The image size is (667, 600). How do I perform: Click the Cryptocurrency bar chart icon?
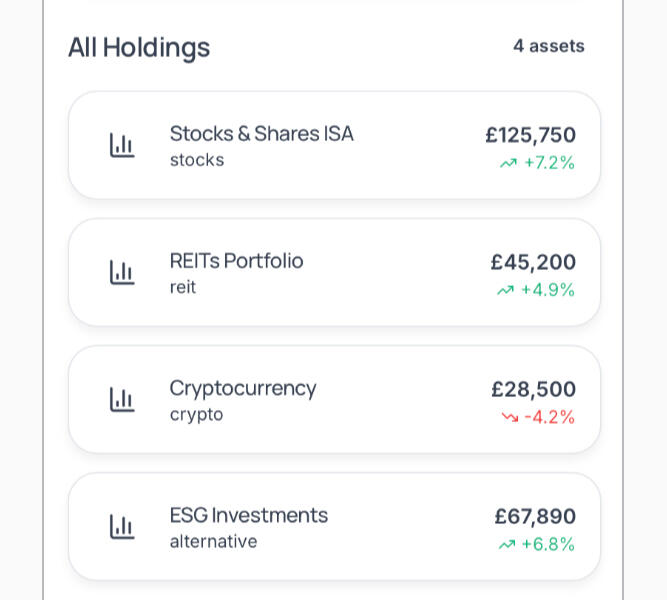[122, 399]
